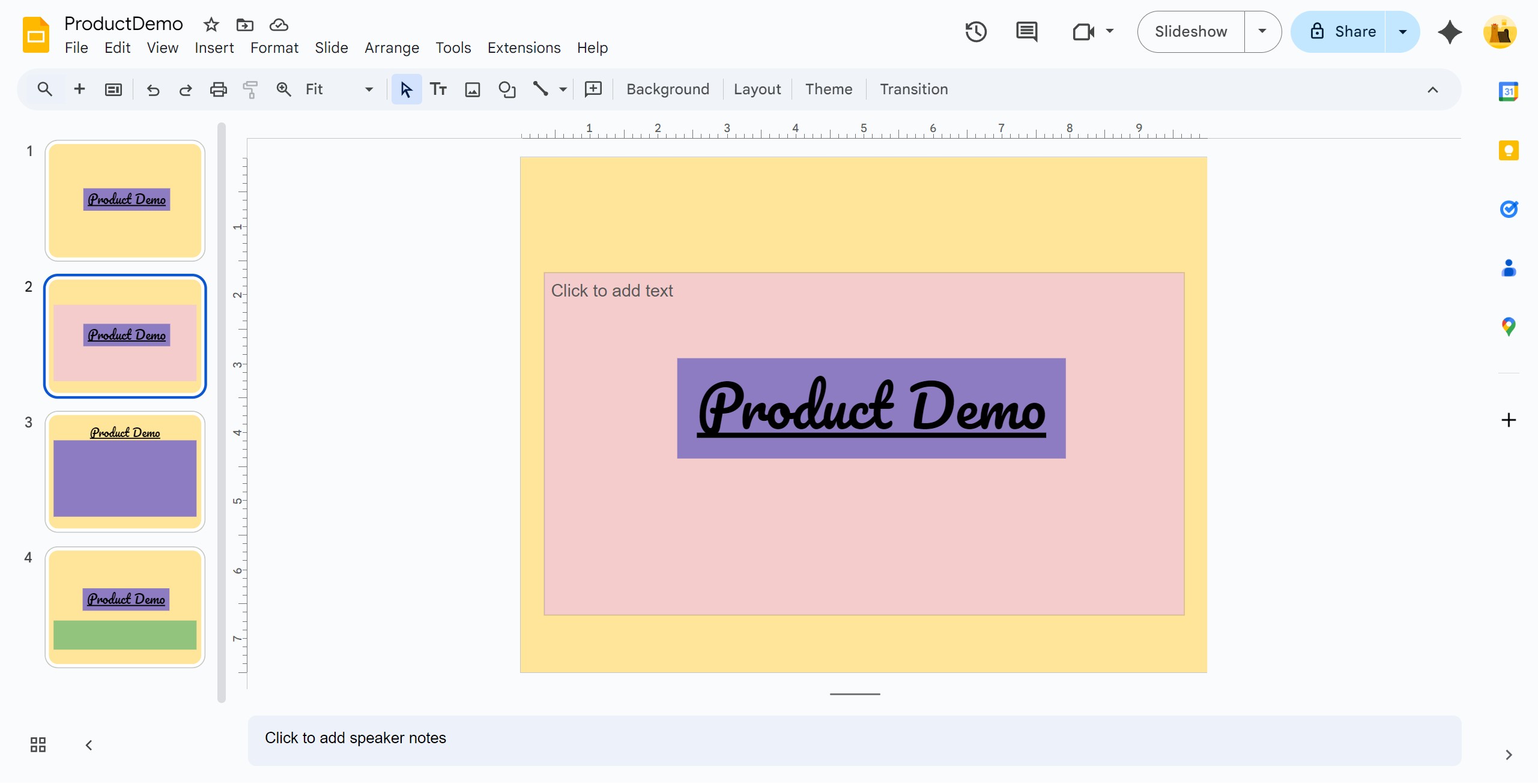Click the Share button

pos(1339,31)
